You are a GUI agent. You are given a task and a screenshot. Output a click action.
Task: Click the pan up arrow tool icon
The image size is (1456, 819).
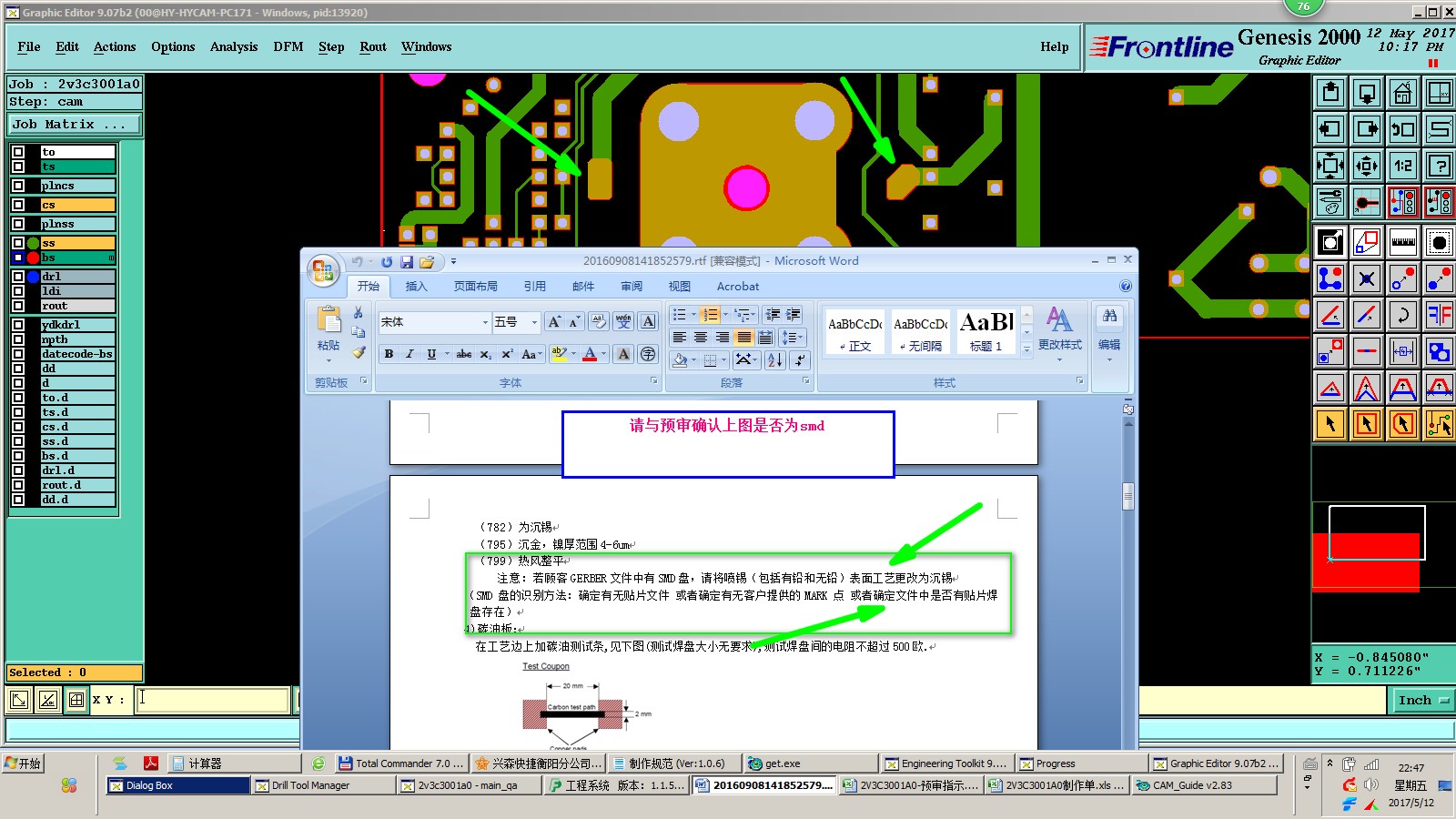click(x=1330, y=93)
